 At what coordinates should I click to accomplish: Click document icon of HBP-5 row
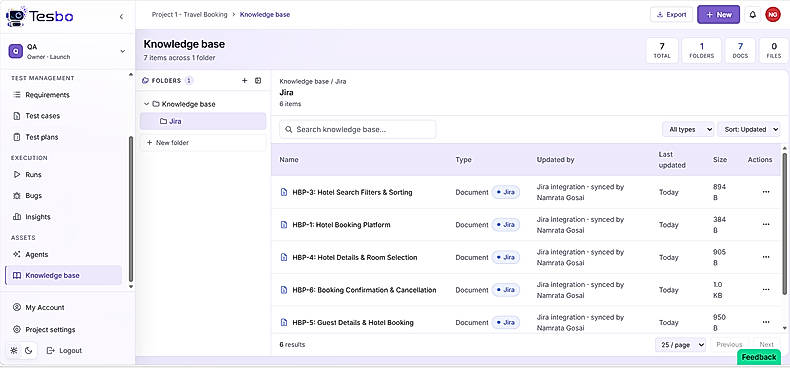[283, 322]
